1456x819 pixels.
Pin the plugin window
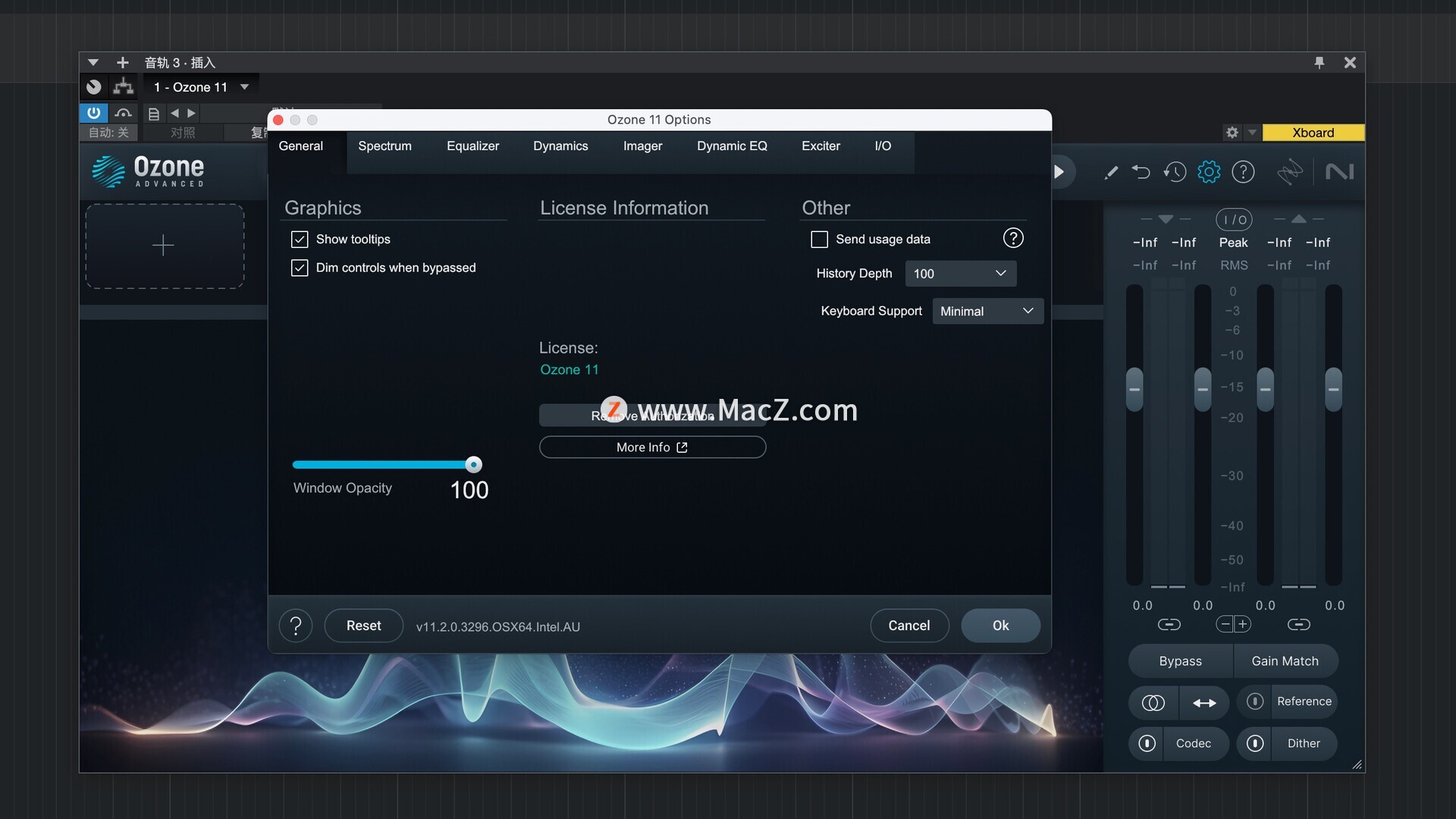click(x=1319, y=63)
